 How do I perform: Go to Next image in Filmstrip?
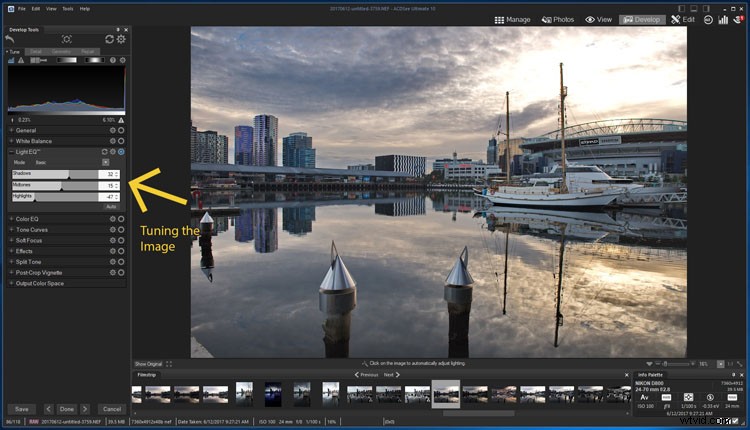392,375
